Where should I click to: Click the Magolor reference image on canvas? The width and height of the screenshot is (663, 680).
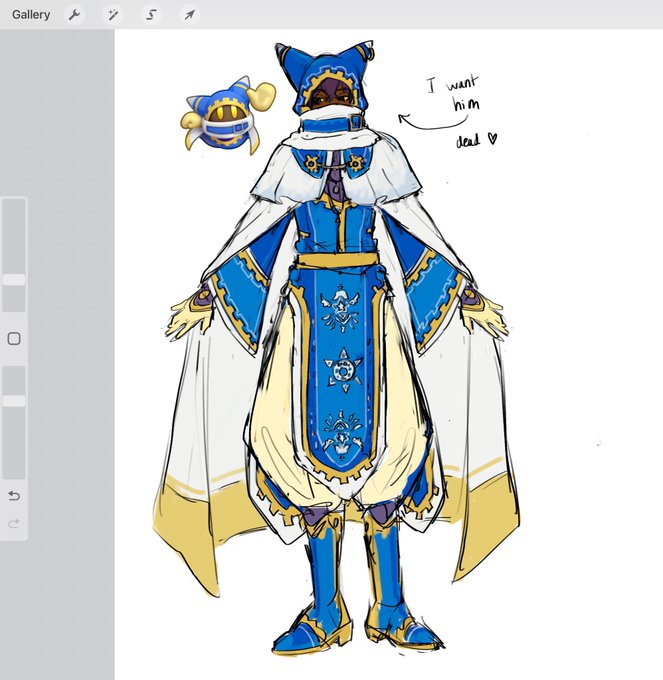pos(228,116)
